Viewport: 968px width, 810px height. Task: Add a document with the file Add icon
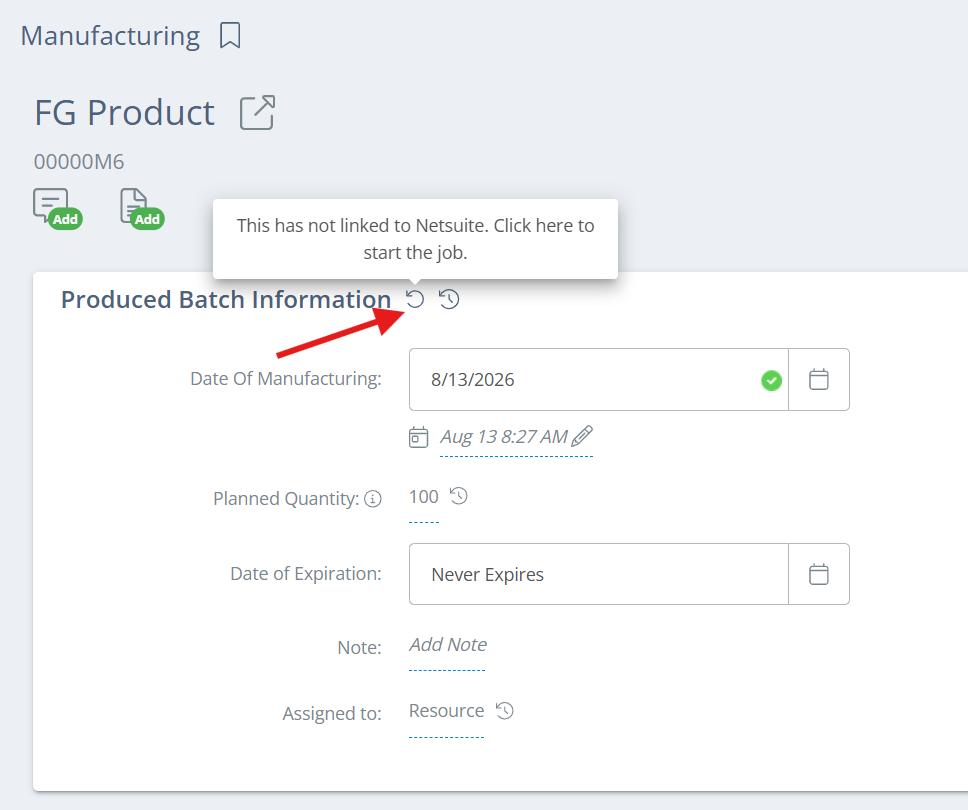(x=142, y=209)
